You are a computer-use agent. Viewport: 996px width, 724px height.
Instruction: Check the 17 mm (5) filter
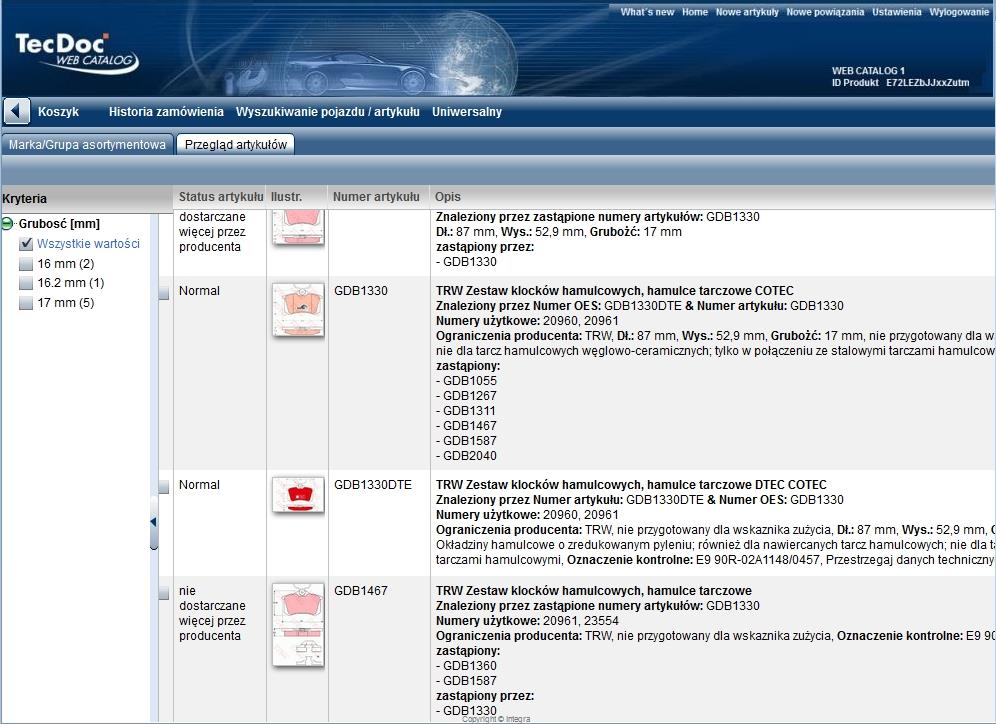pyautogui.click(x=26, y=303)
